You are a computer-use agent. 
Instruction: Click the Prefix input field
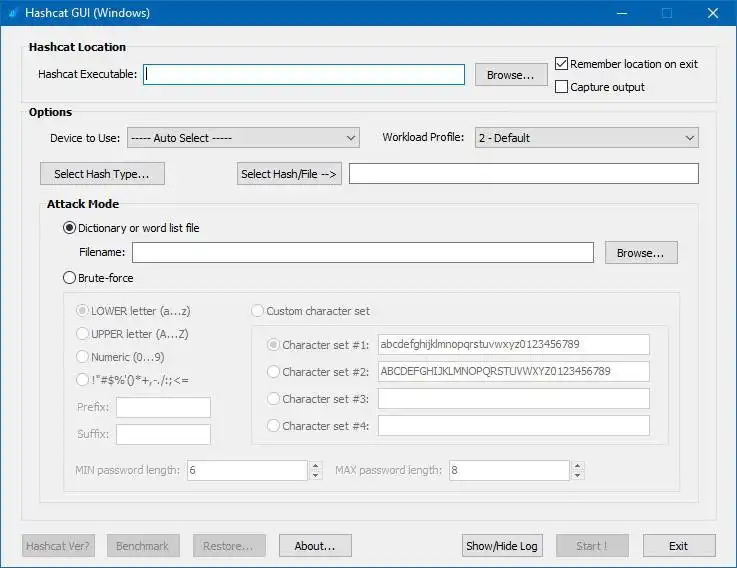pos(164,407)
